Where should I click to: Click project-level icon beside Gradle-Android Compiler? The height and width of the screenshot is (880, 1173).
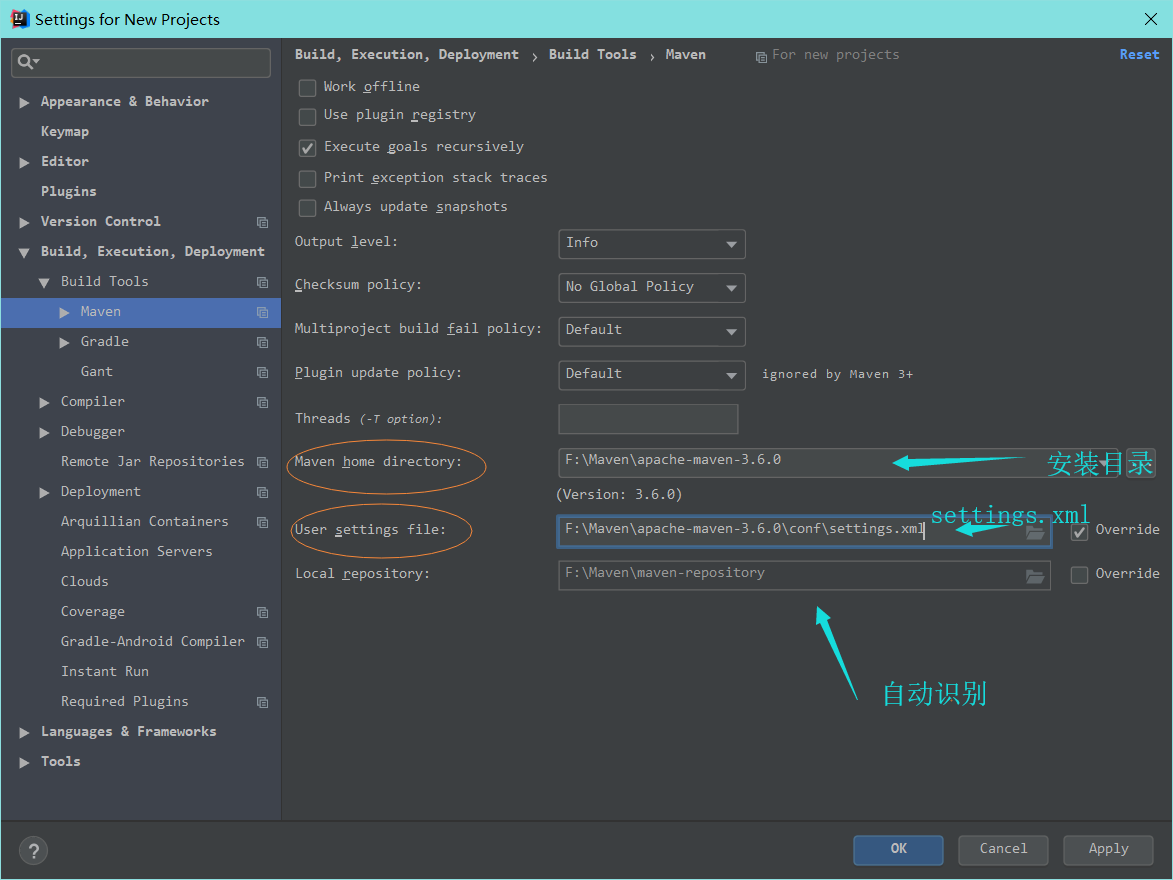pyautogui.click(x=262, y=642)
